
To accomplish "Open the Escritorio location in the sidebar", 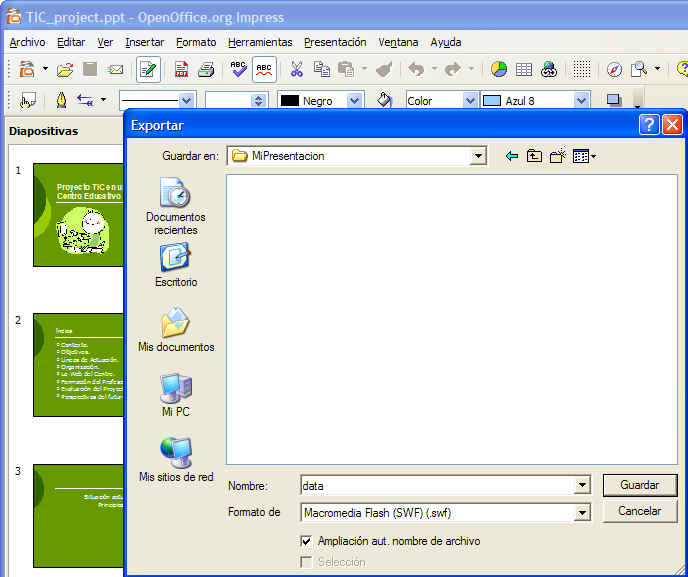I will 175,266.
